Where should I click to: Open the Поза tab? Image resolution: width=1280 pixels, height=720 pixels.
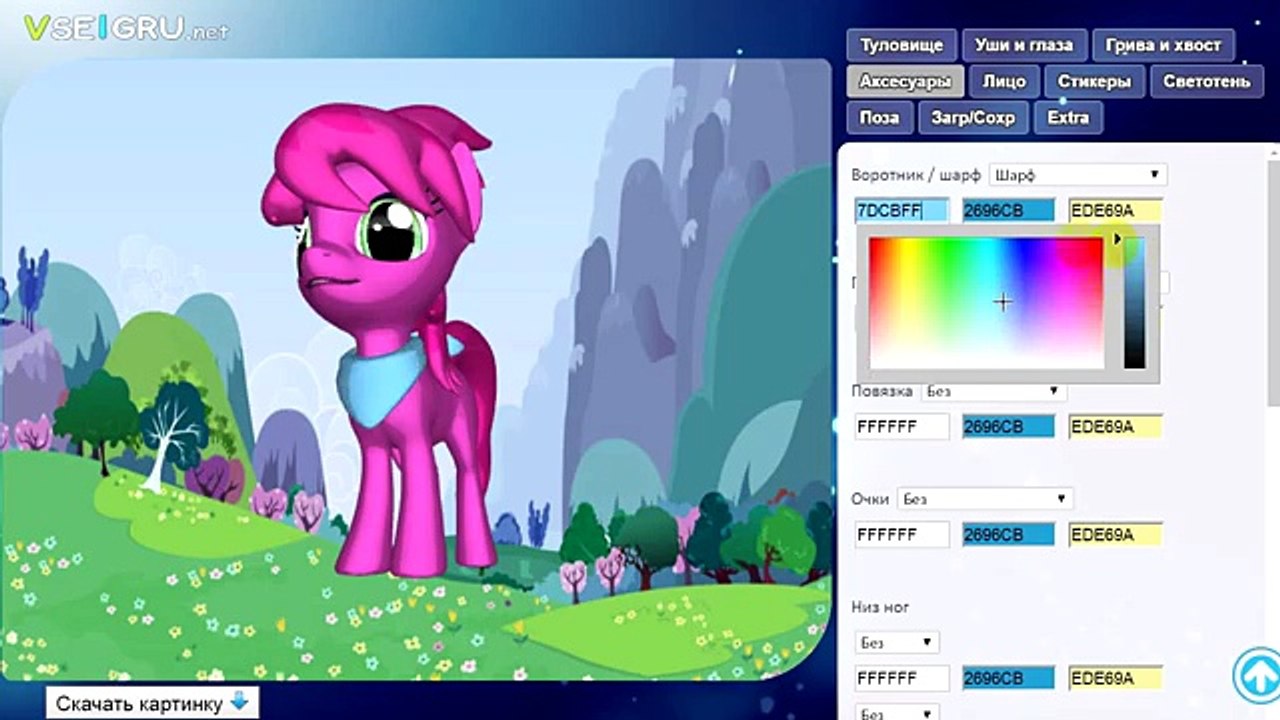879,117
